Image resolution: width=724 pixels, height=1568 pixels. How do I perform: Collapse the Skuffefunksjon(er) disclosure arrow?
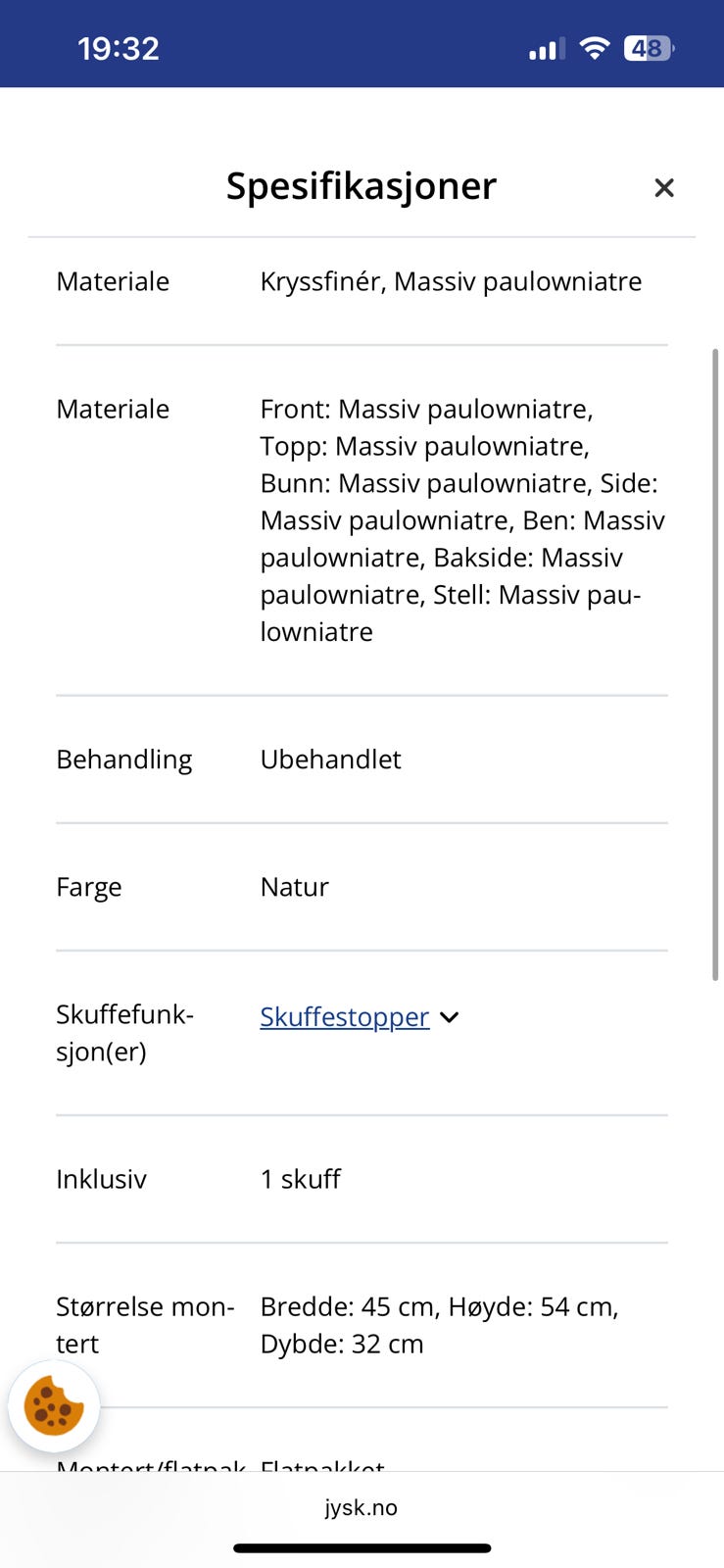(449, 1017)
